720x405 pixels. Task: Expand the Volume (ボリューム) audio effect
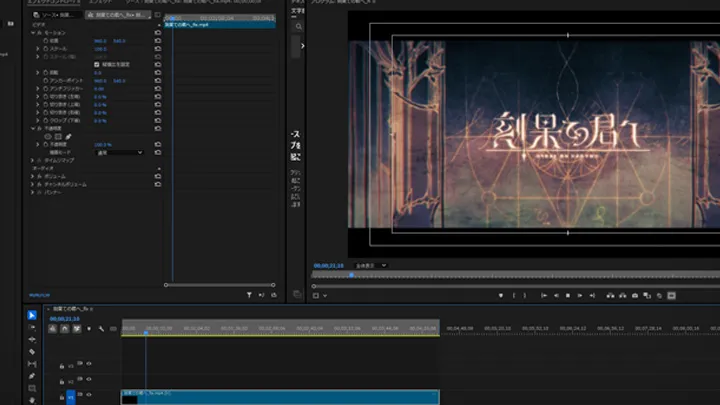tap(32, 176)
